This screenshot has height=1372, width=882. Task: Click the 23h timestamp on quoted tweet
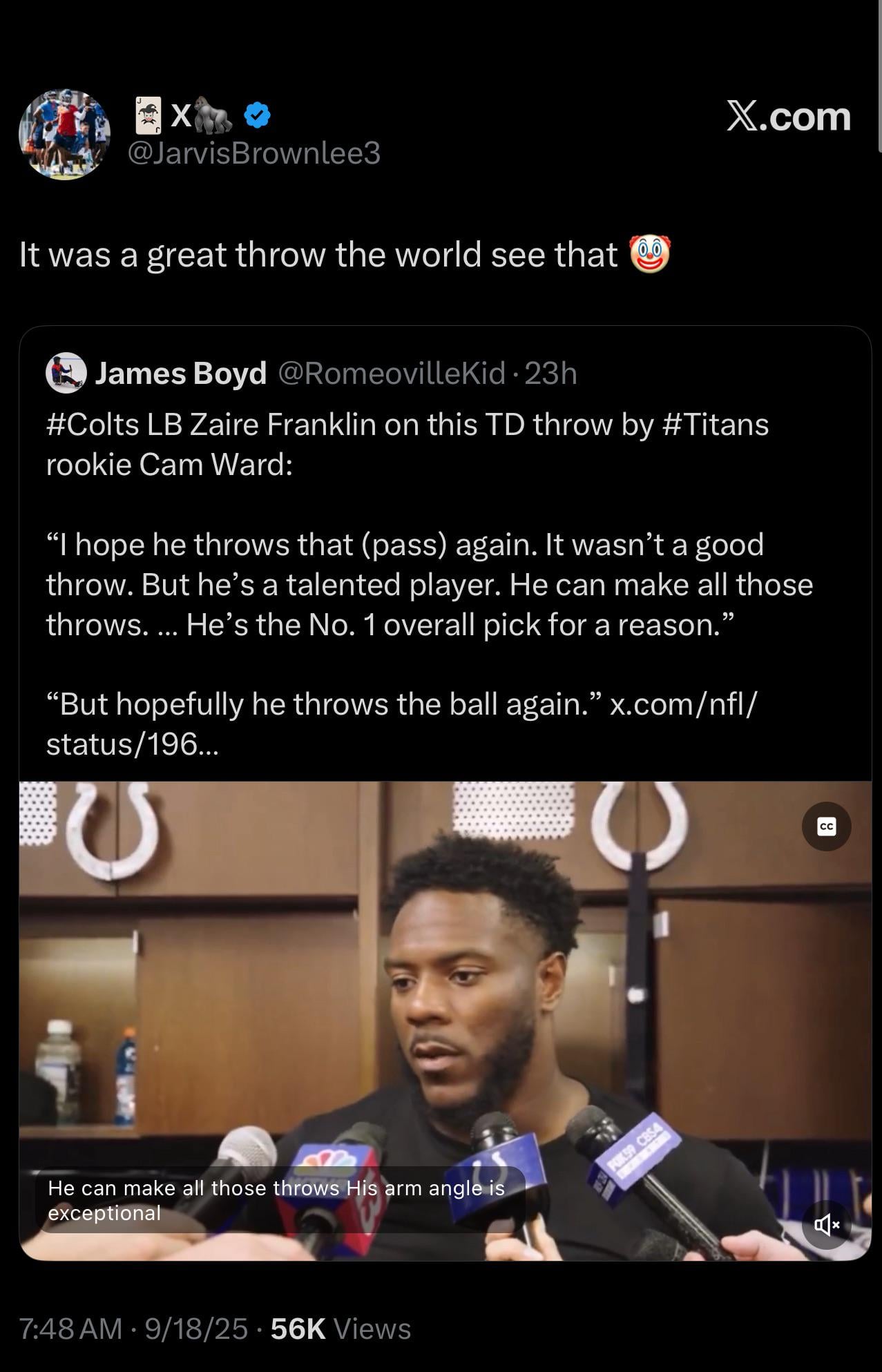550,374
